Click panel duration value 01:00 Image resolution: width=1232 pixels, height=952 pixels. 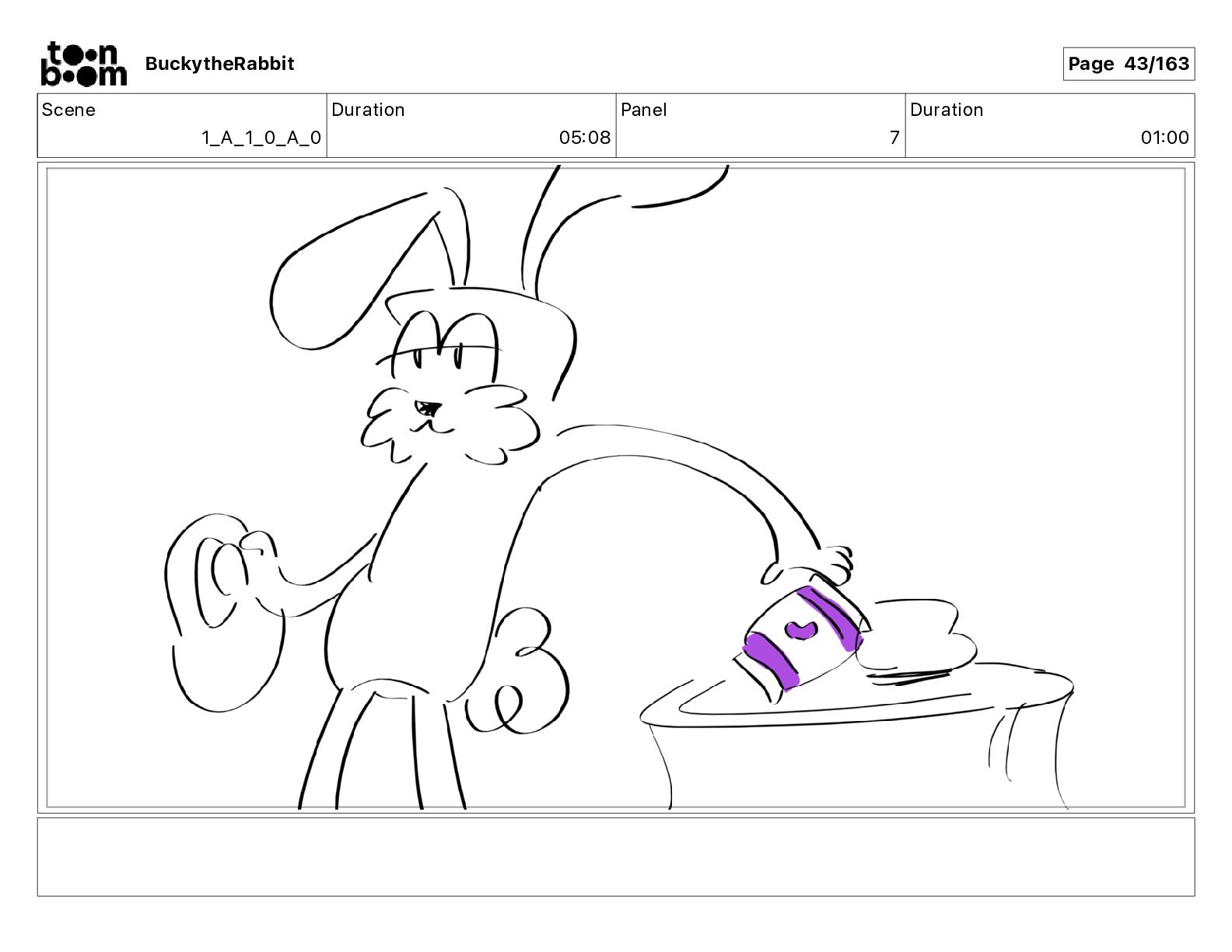1164,138
